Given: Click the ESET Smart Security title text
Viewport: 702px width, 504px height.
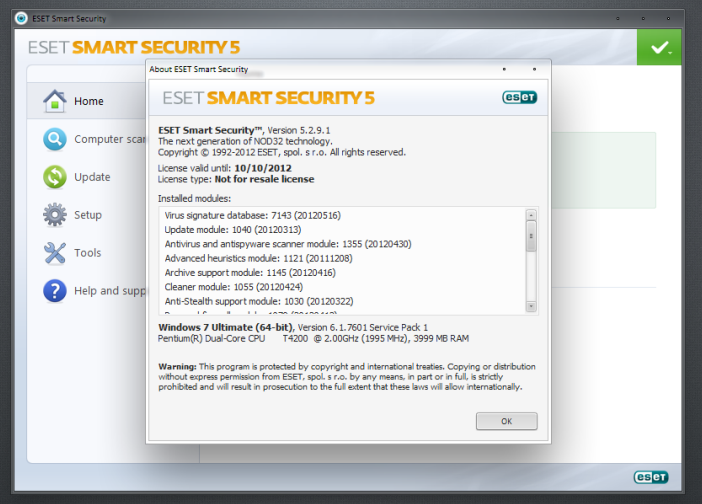Looking at the screenshot, I should click(x=69, y=19).
